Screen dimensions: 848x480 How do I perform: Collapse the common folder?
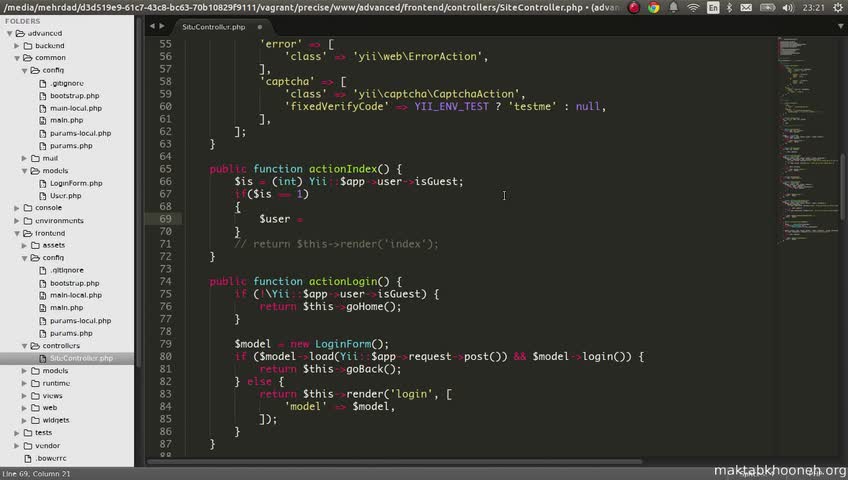17,58
